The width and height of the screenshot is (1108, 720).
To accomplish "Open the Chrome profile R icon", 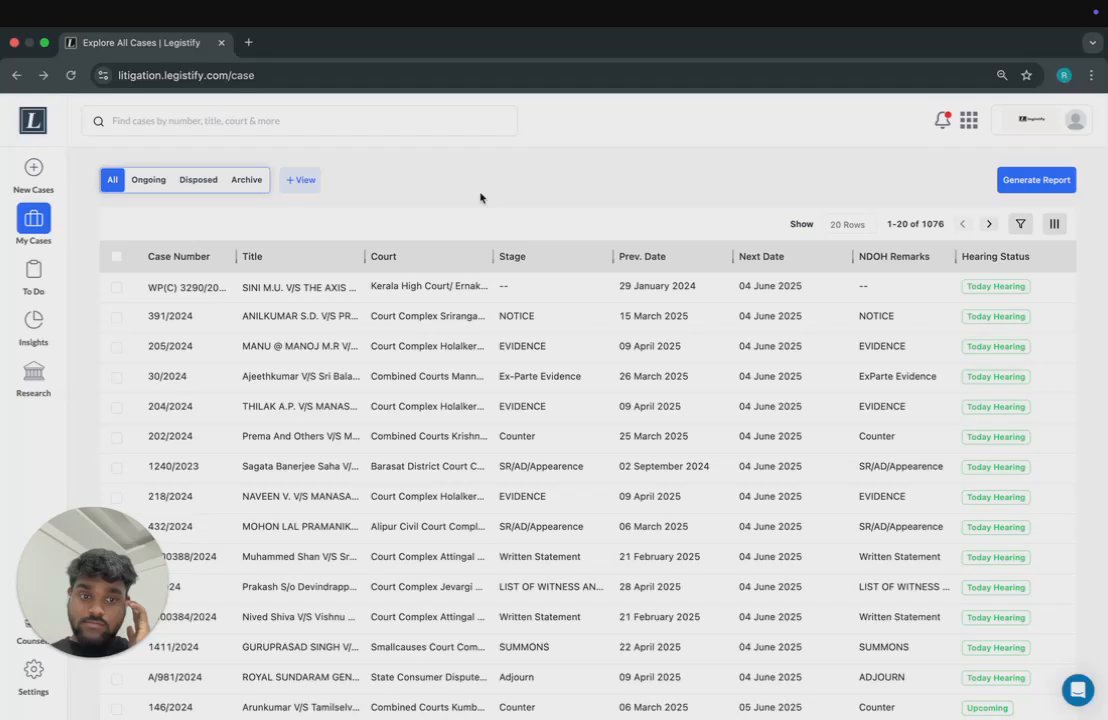I will pos(1063,75).
